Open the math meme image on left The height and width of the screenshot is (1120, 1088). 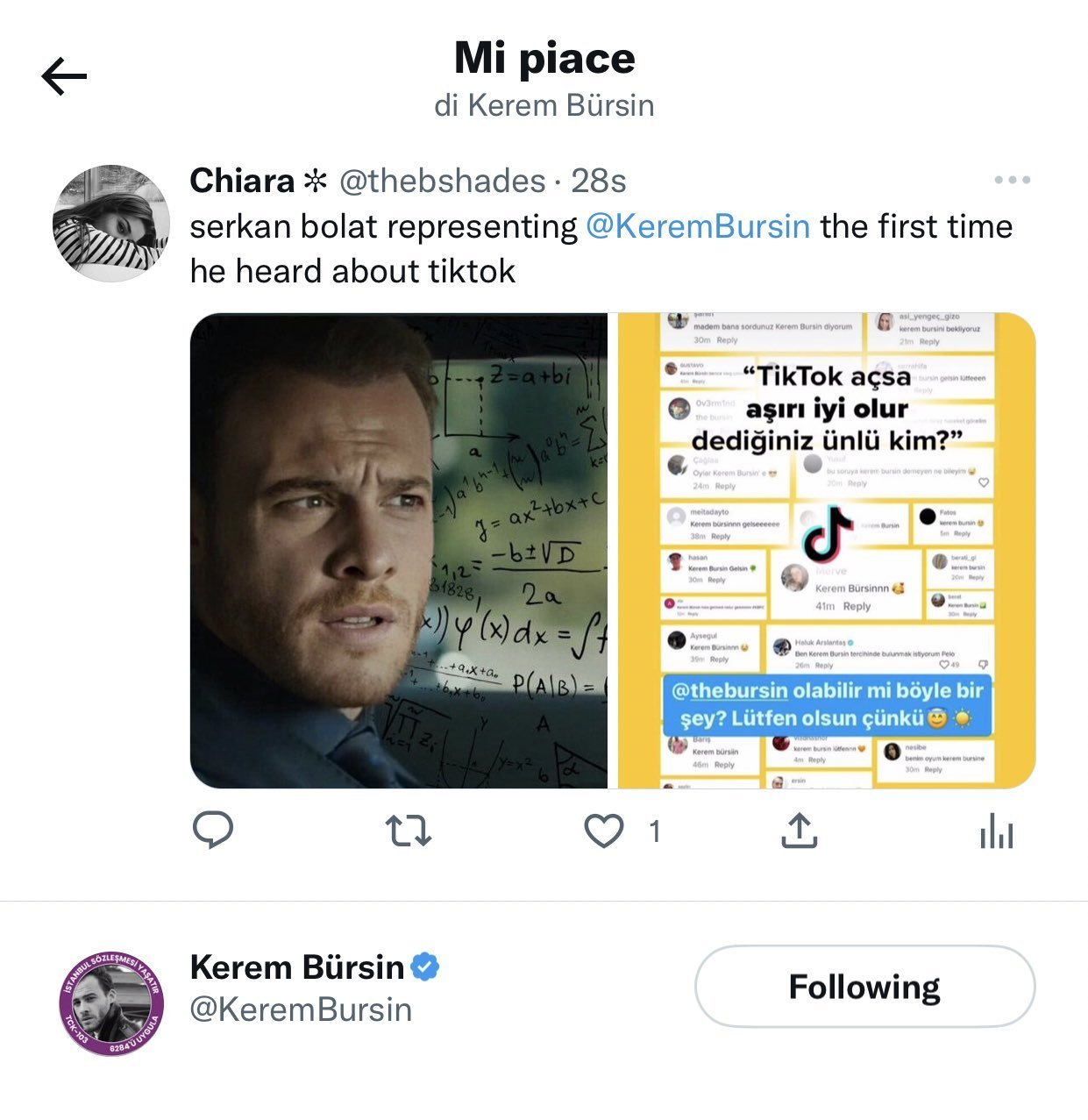[x=399, y=550]
